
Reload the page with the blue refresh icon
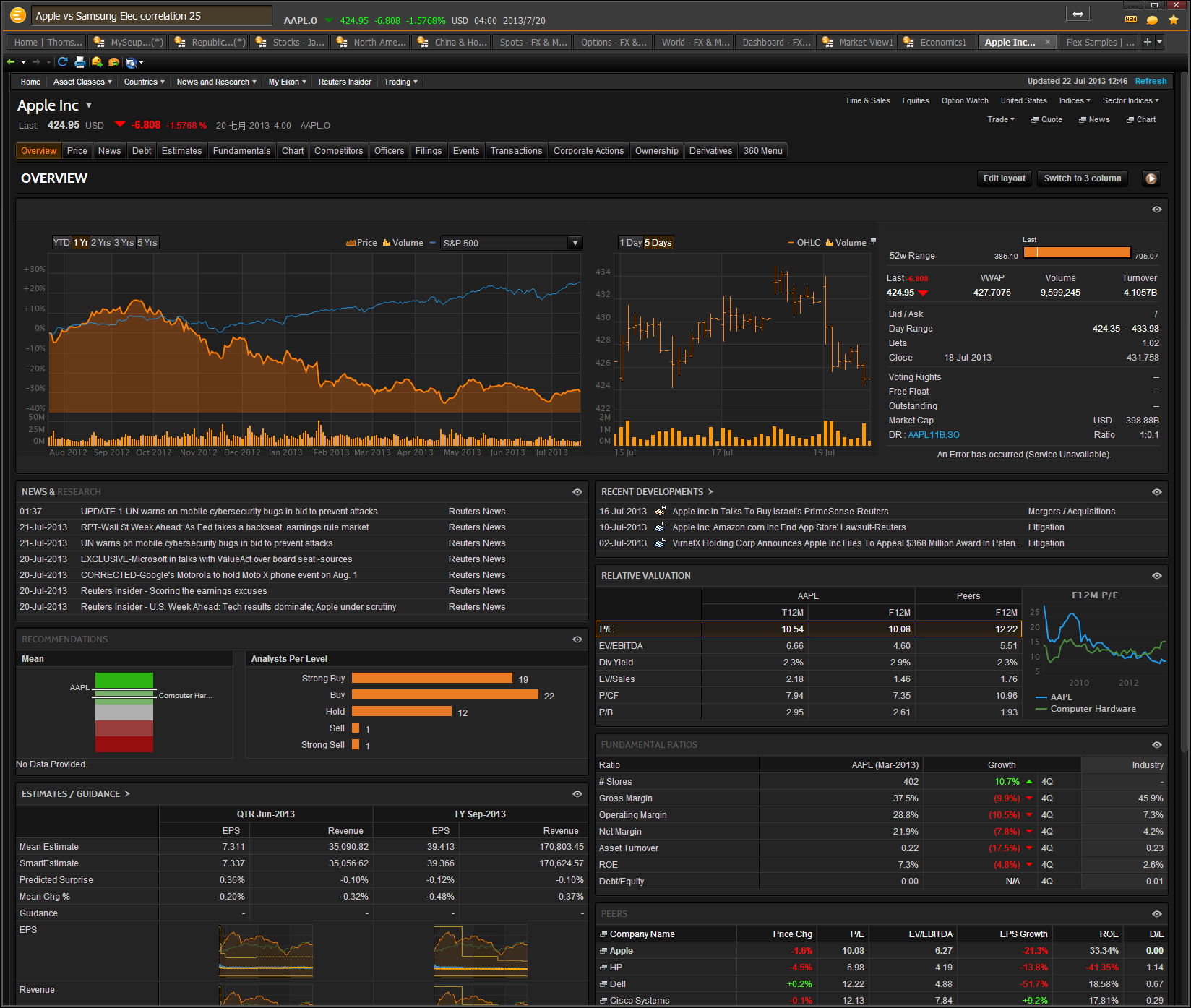point(63,62)
